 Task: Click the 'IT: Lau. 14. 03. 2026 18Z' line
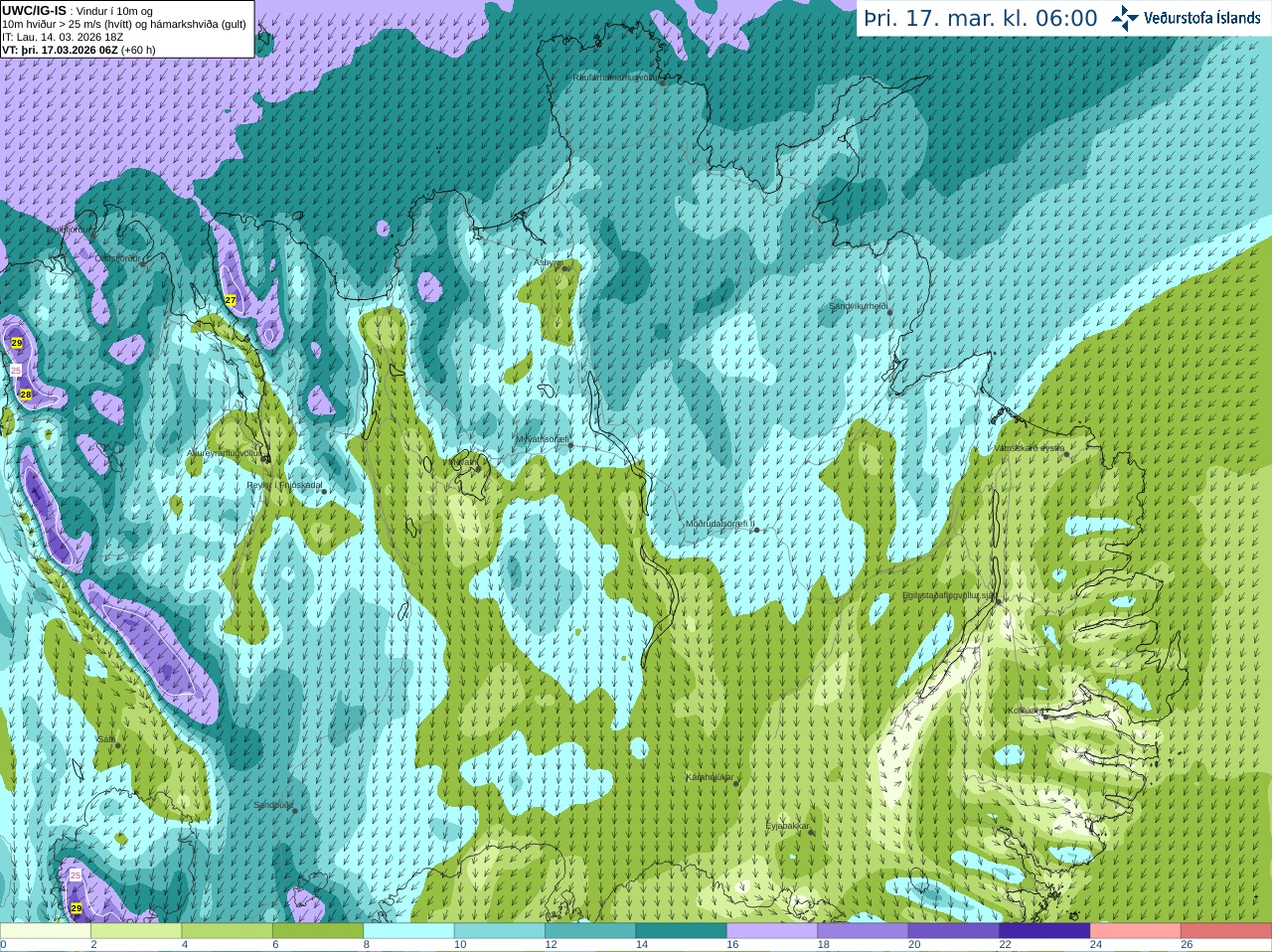point(63,37)
